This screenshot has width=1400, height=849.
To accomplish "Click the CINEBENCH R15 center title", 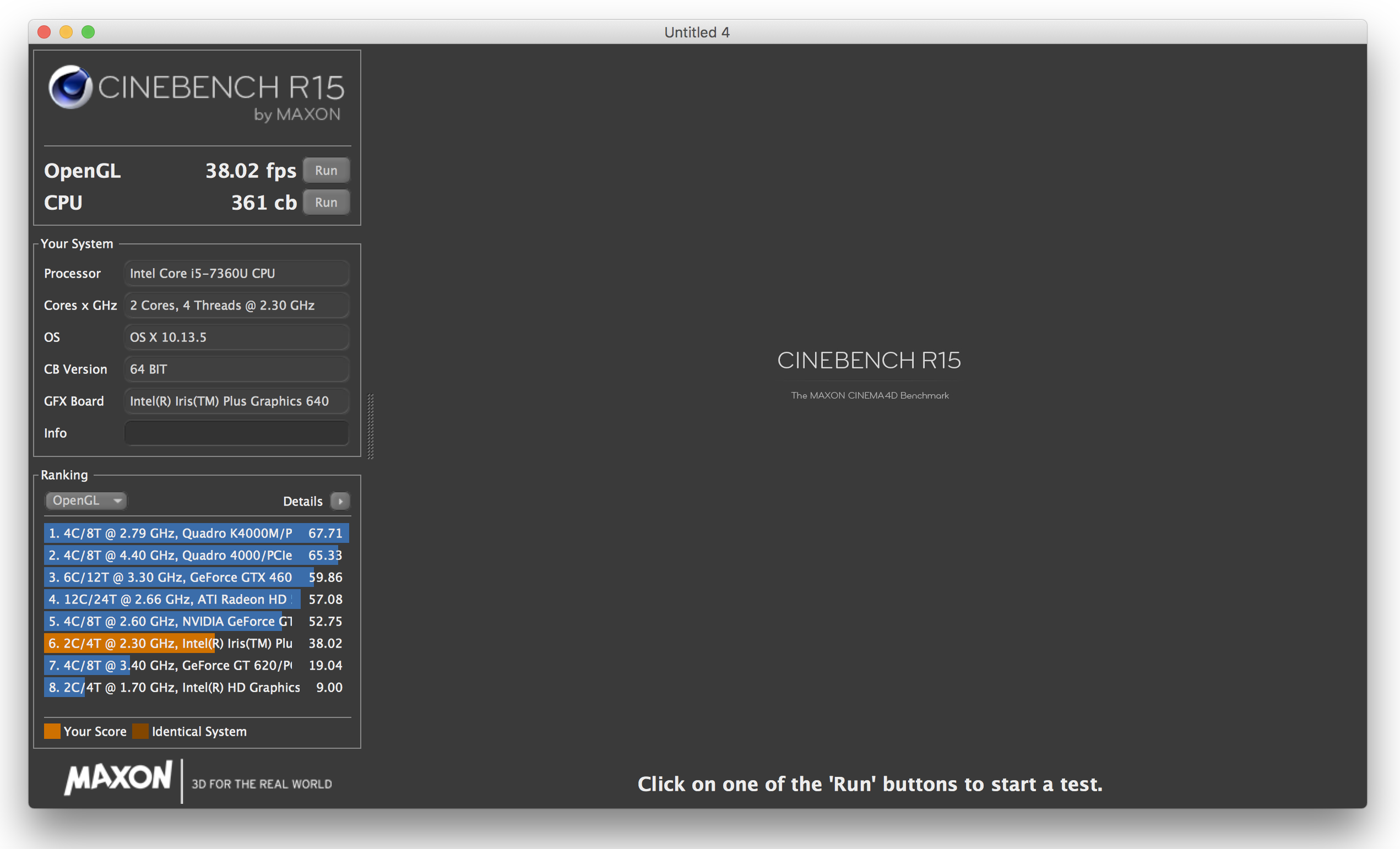I will click(x=869, y=360).
